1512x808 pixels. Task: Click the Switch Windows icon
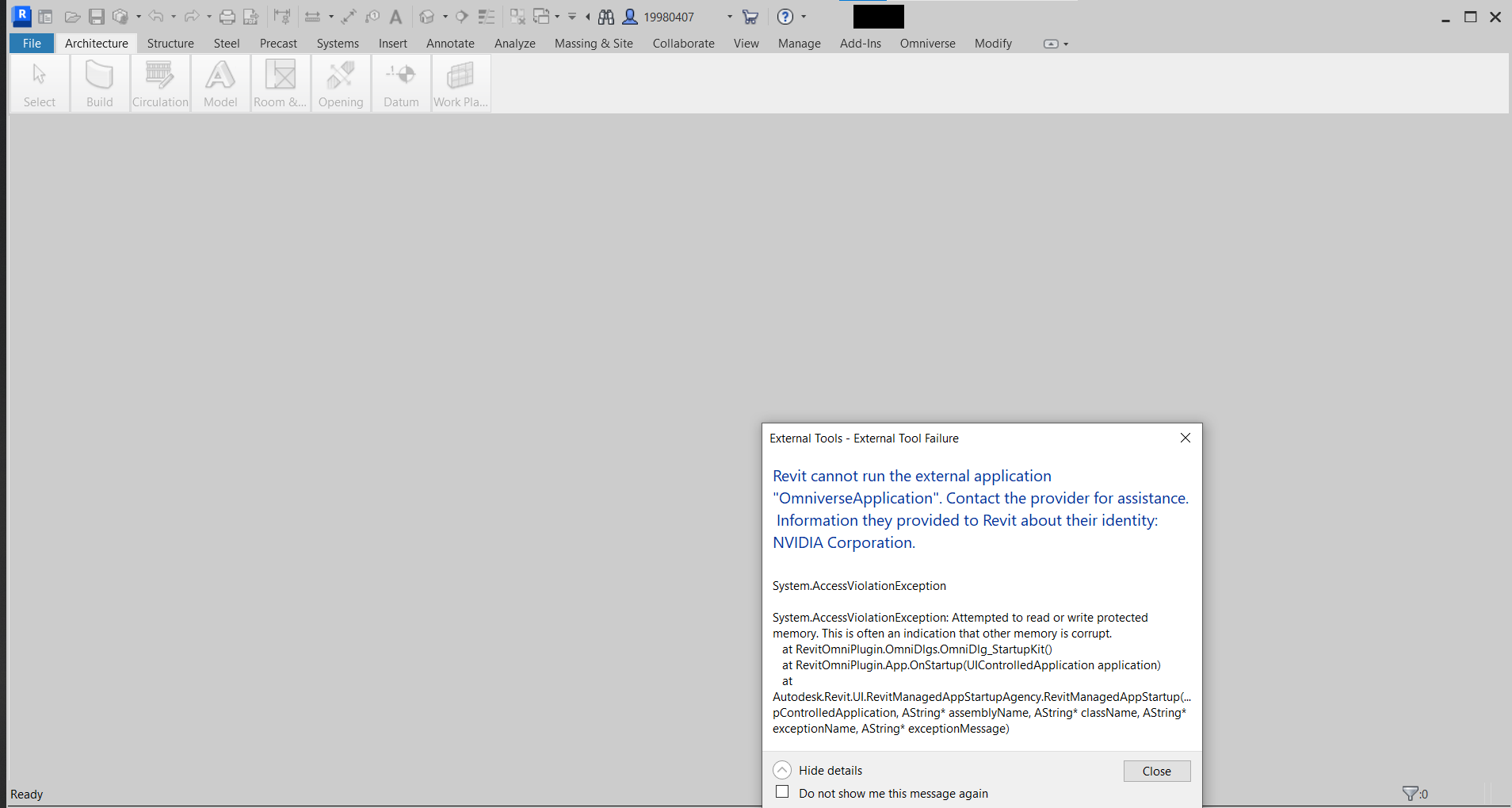[542, 17]
